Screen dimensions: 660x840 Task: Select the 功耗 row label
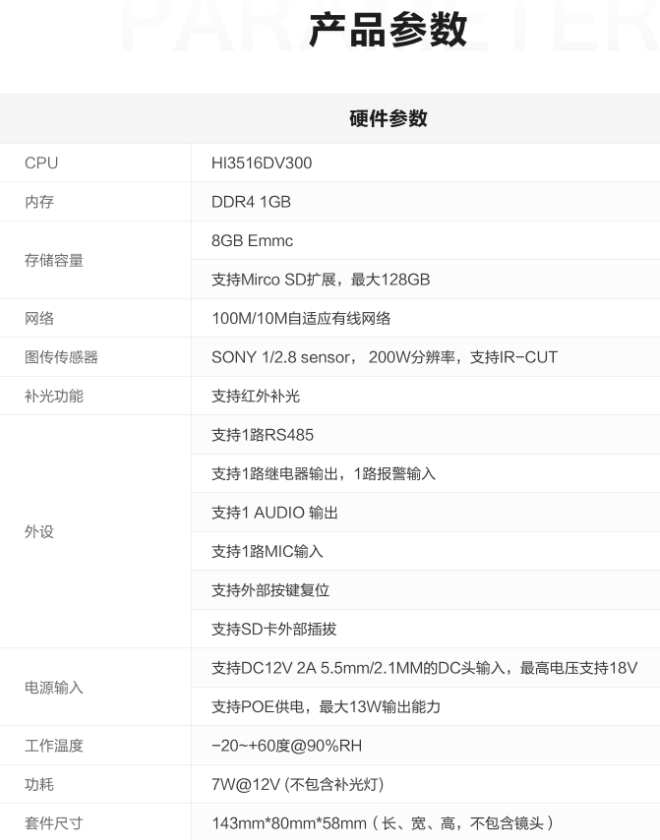pos(39,784)
